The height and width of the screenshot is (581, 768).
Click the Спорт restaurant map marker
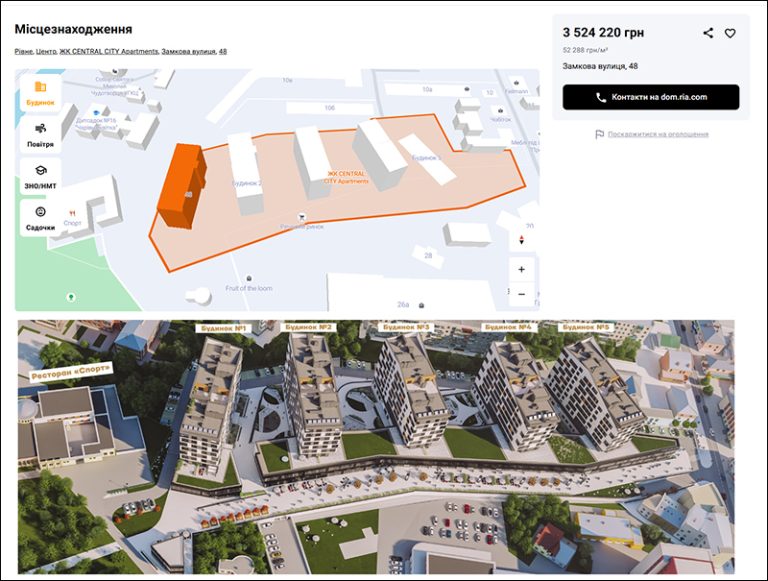pyautogui.click(x=72, y=214)
